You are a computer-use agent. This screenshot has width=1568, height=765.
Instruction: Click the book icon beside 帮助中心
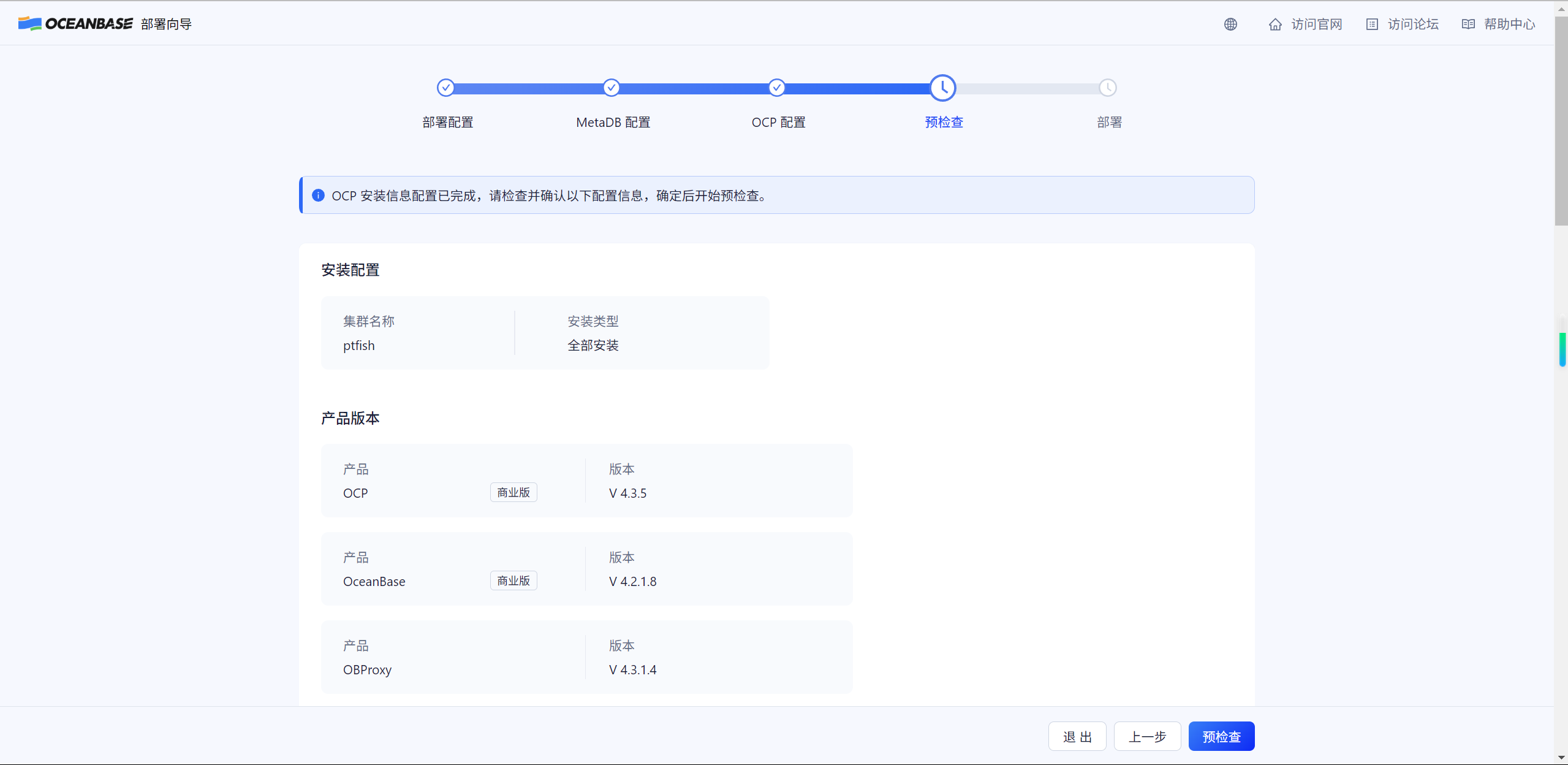[1468, 24]
